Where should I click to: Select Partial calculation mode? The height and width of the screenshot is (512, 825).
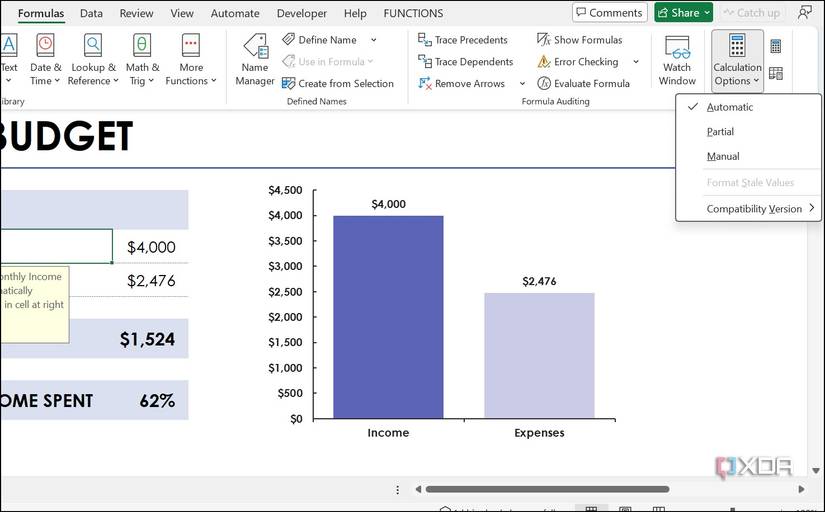748,132
